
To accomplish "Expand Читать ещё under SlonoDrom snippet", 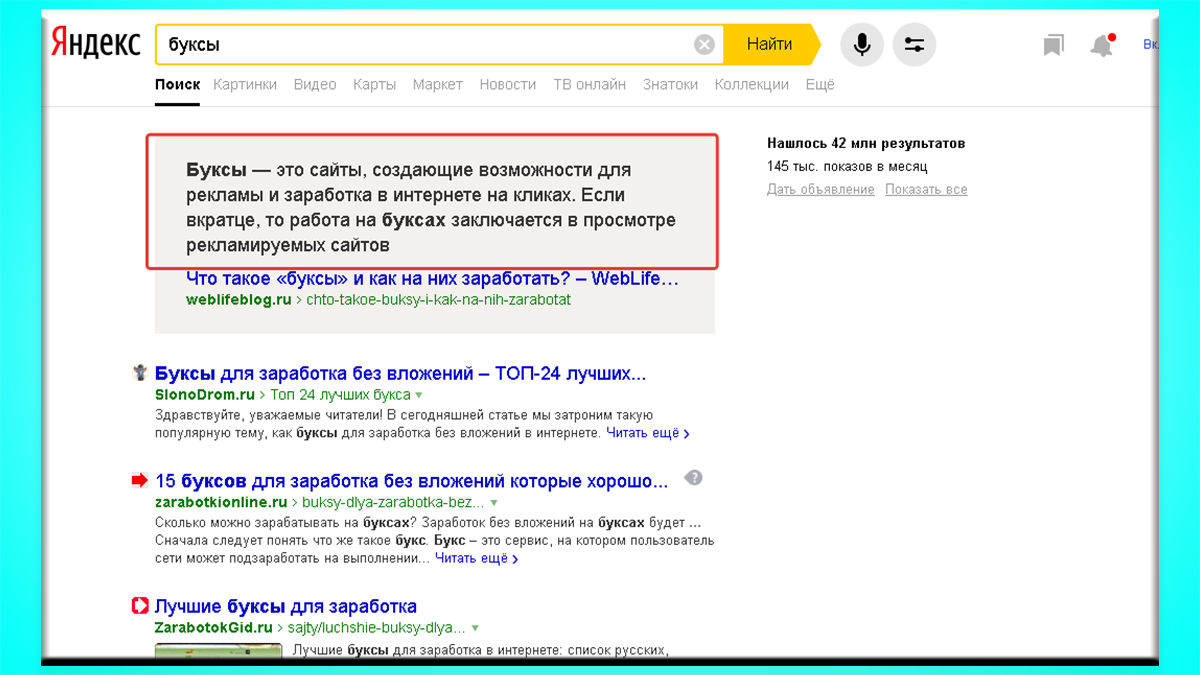I will click(x=649, y=433).
